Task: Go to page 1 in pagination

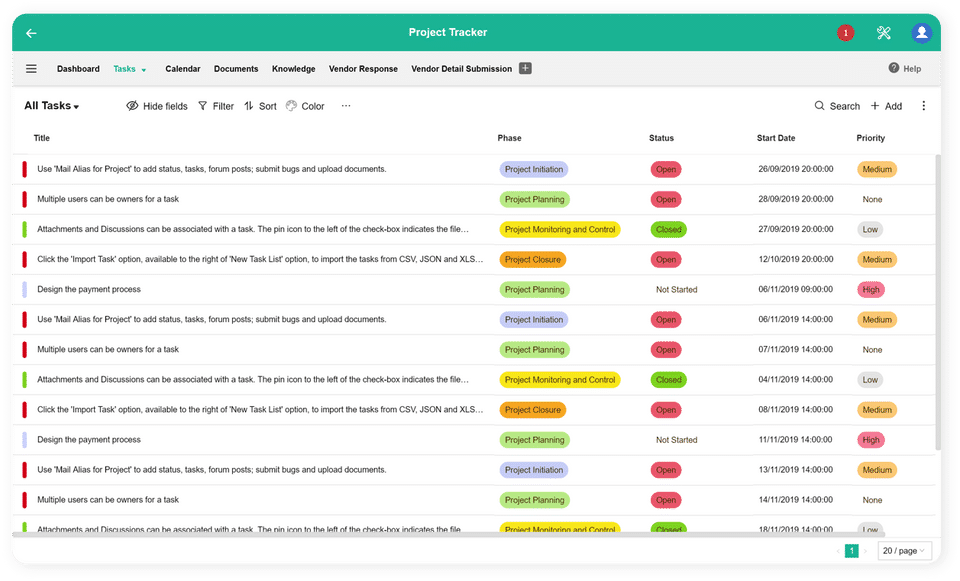Action: [x=851, y=550]
